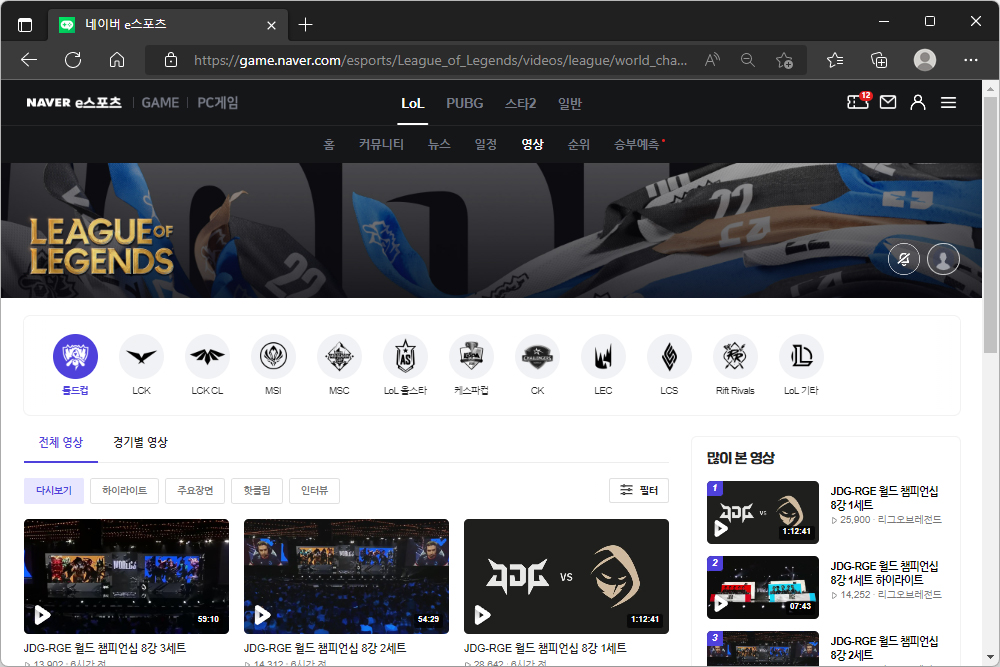Open browser settings and more menu
This screenshot has width=1000, height=667.
(x=971, y=60)
